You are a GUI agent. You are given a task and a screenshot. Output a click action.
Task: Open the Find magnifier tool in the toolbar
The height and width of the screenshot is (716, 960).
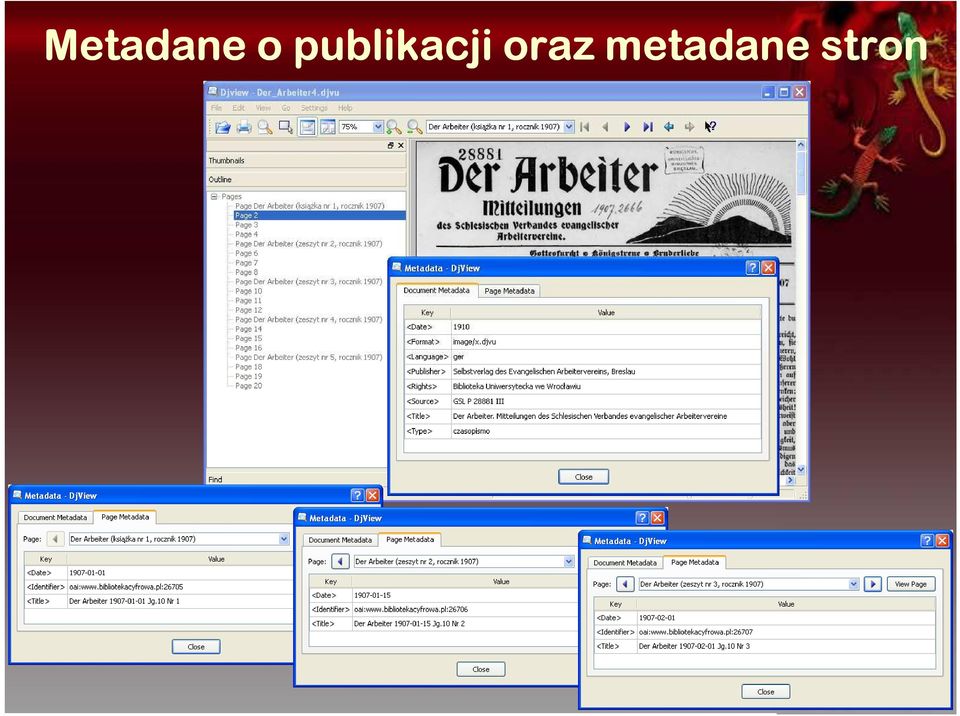264,127
